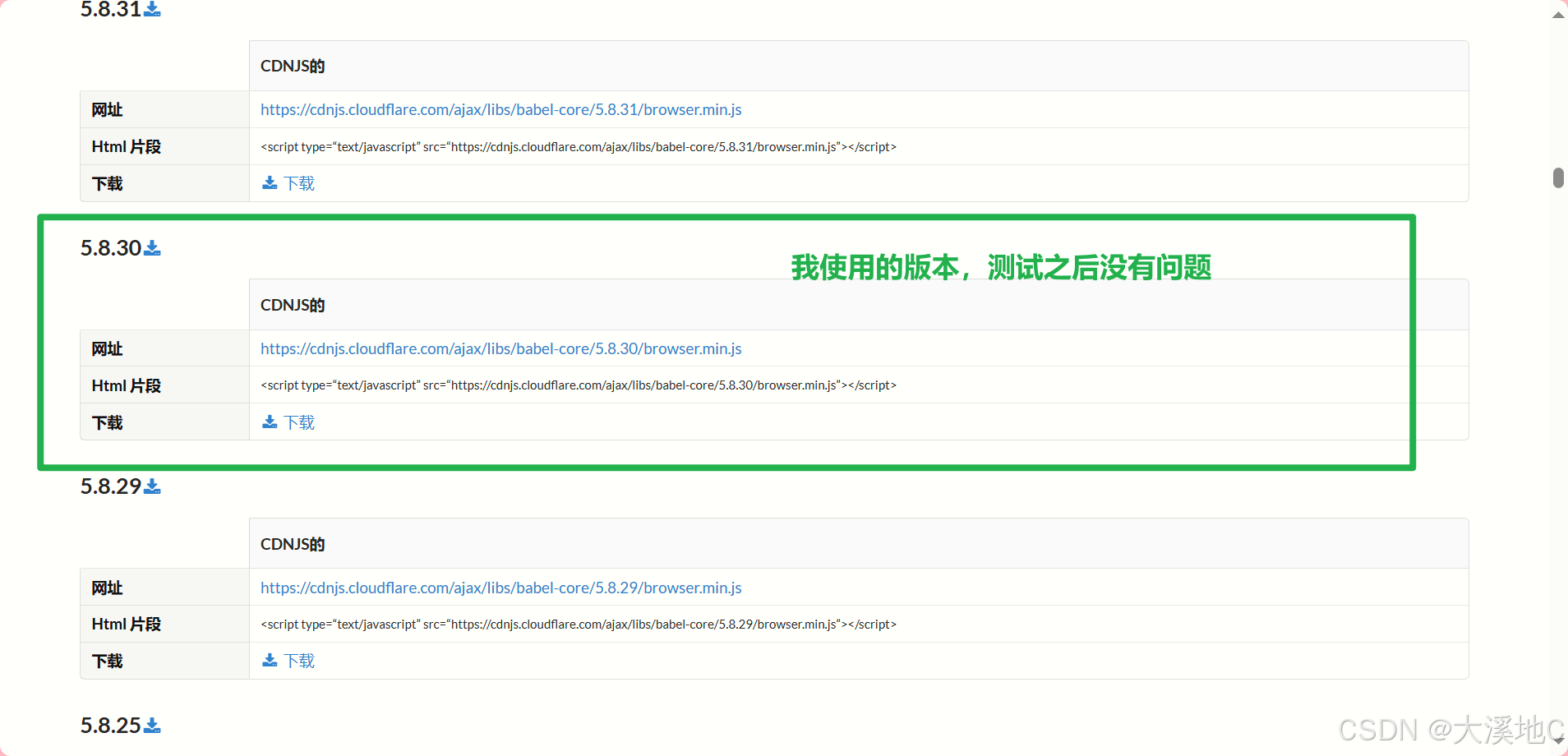
Task: Click the download icon next to 5.8.31
Action: 153,8
